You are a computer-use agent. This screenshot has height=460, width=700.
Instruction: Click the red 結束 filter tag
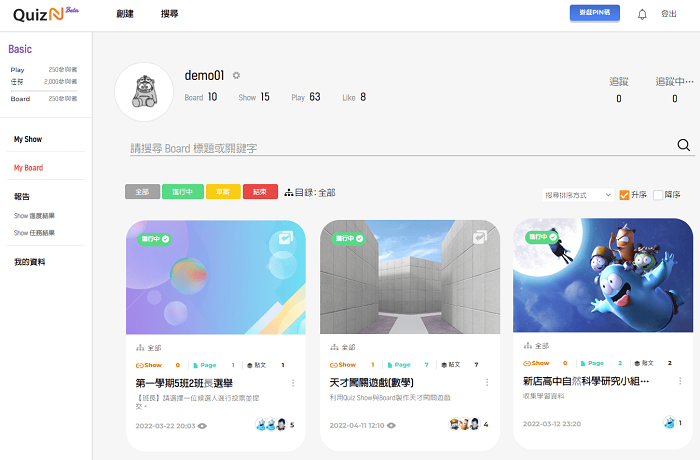pyautogui.click(x=259, y=192)
